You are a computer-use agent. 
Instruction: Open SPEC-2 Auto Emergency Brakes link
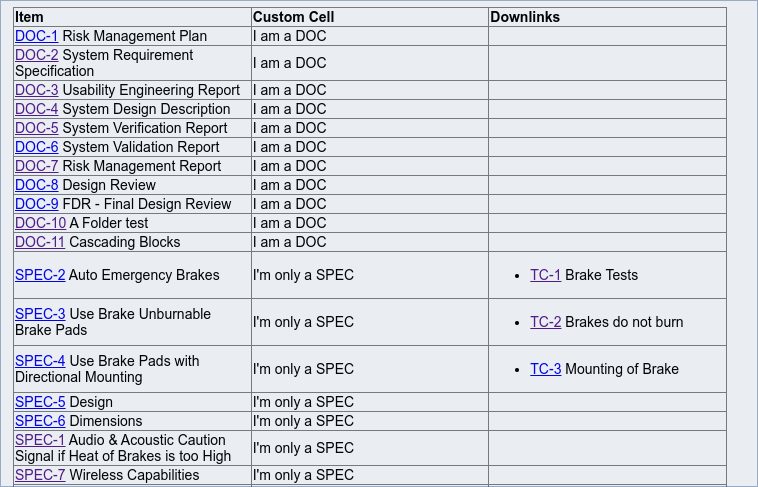coord(40,275)
